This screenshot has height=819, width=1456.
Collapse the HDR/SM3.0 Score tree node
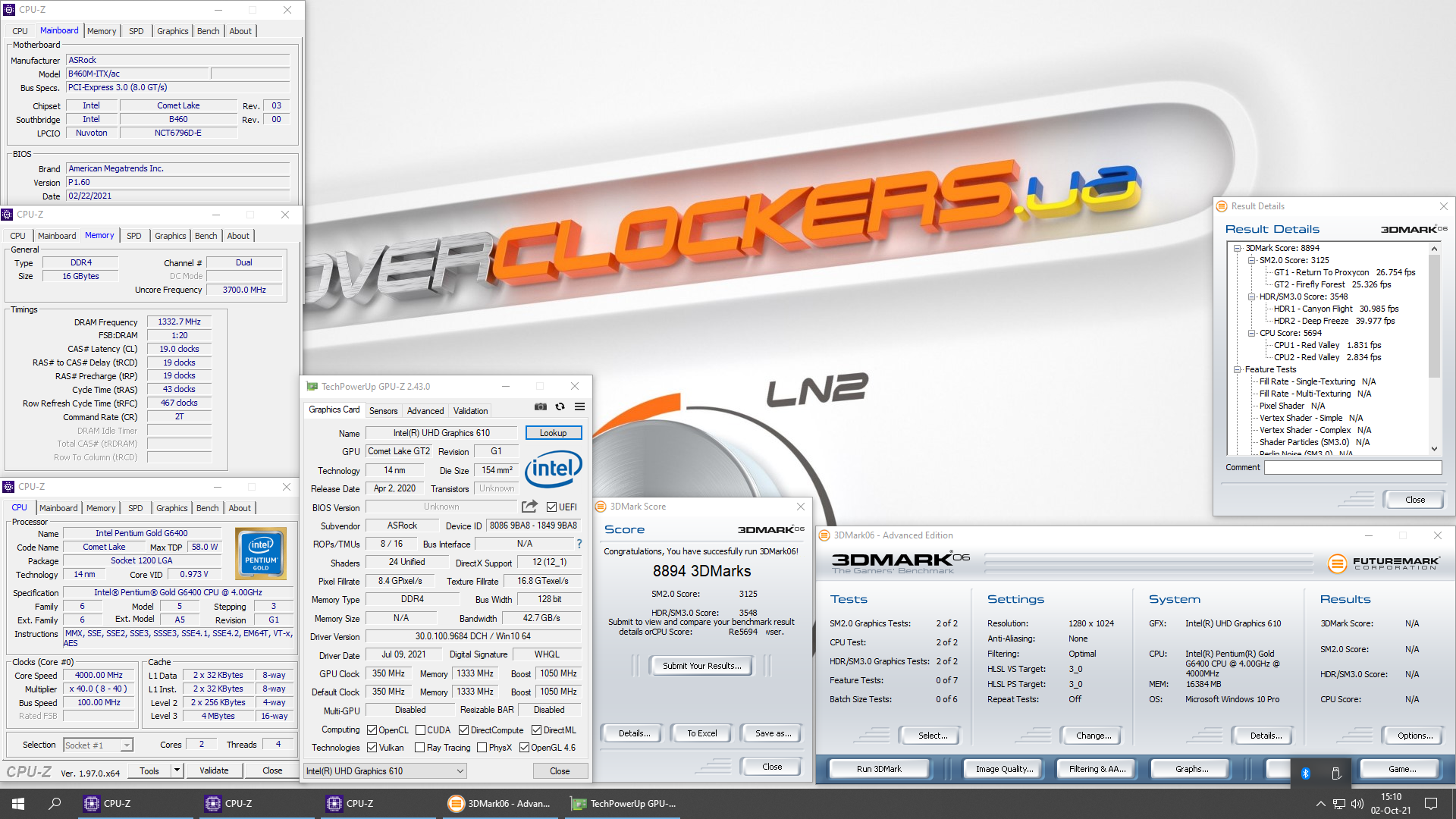(1251, 297)
